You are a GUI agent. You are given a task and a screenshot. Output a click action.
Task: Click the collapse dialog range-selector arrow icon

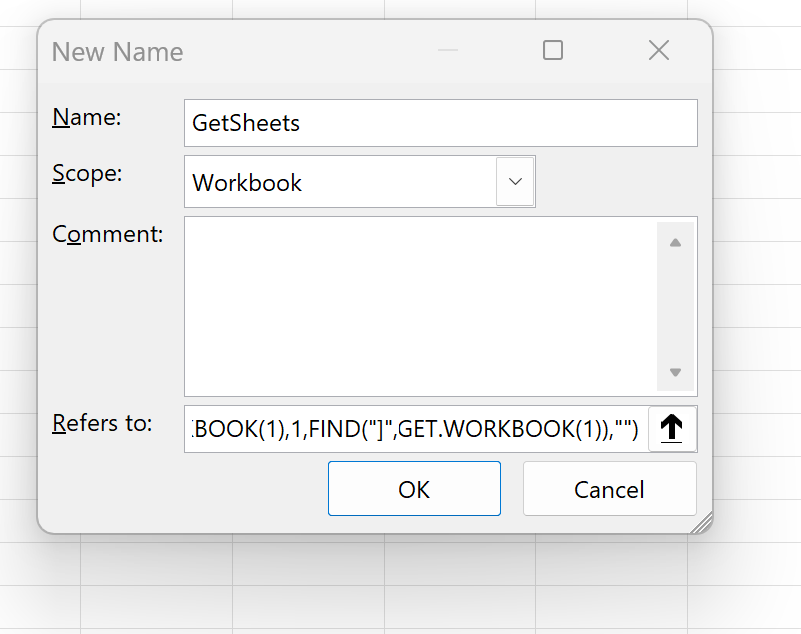pos(672,429)
